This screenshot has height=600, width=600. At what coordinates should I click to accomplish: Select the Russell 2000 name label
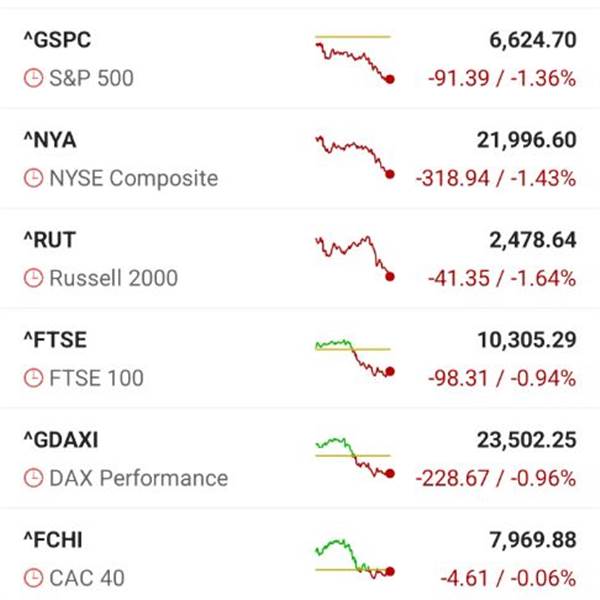click(x=113, y=278)
